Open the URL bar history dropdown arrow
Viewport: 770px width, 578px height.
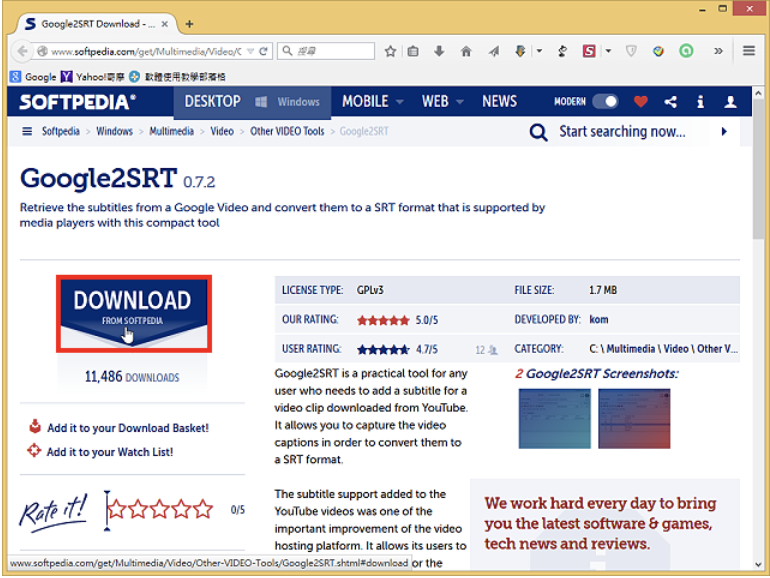250,51
